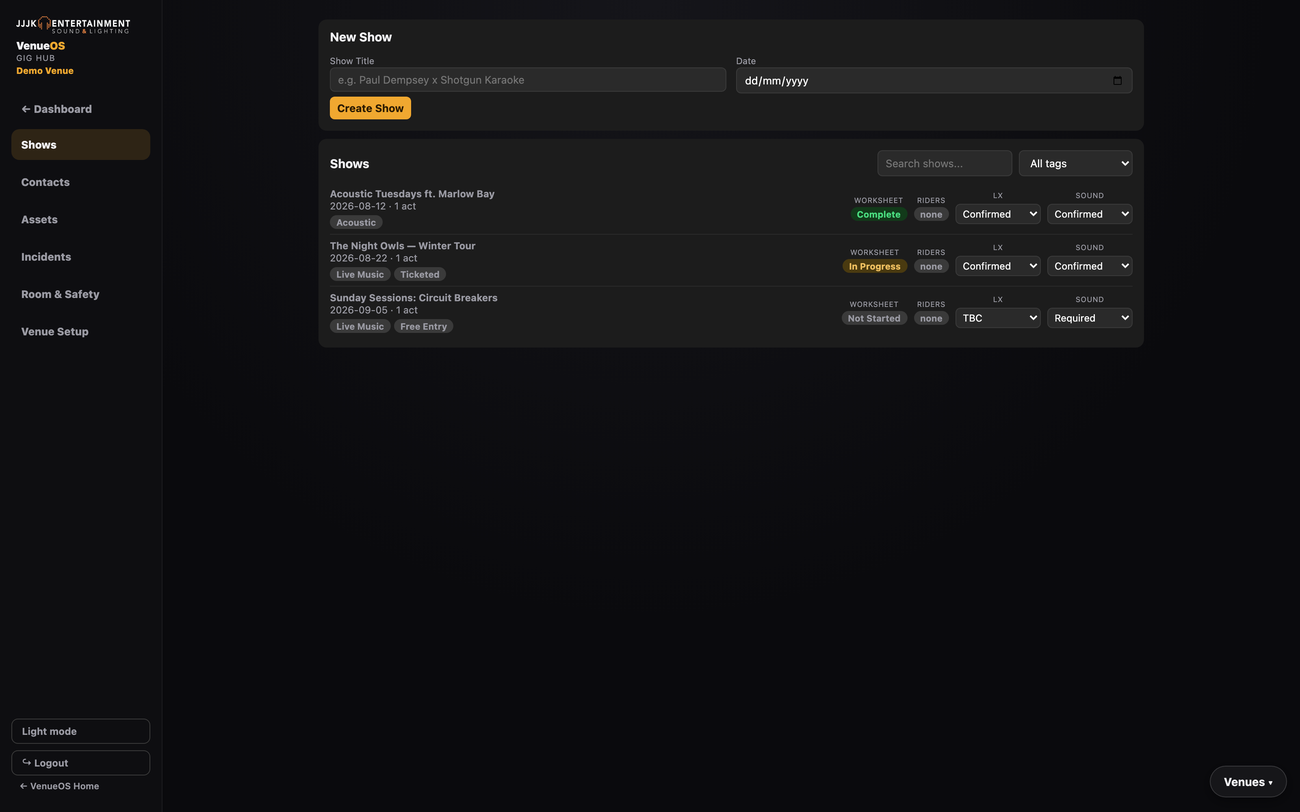
Task: Open the Contacts section
Action: click(x=81, y=182)
